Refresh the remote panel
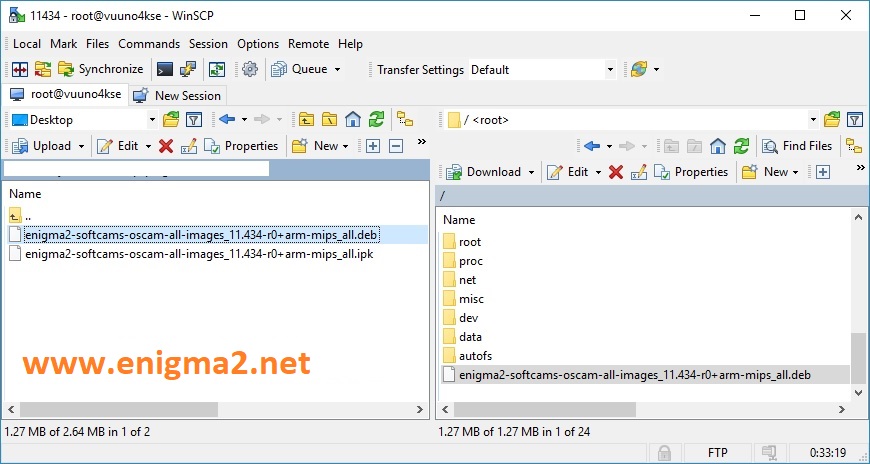The image size is (870, 464). click(x=741, y=146)
